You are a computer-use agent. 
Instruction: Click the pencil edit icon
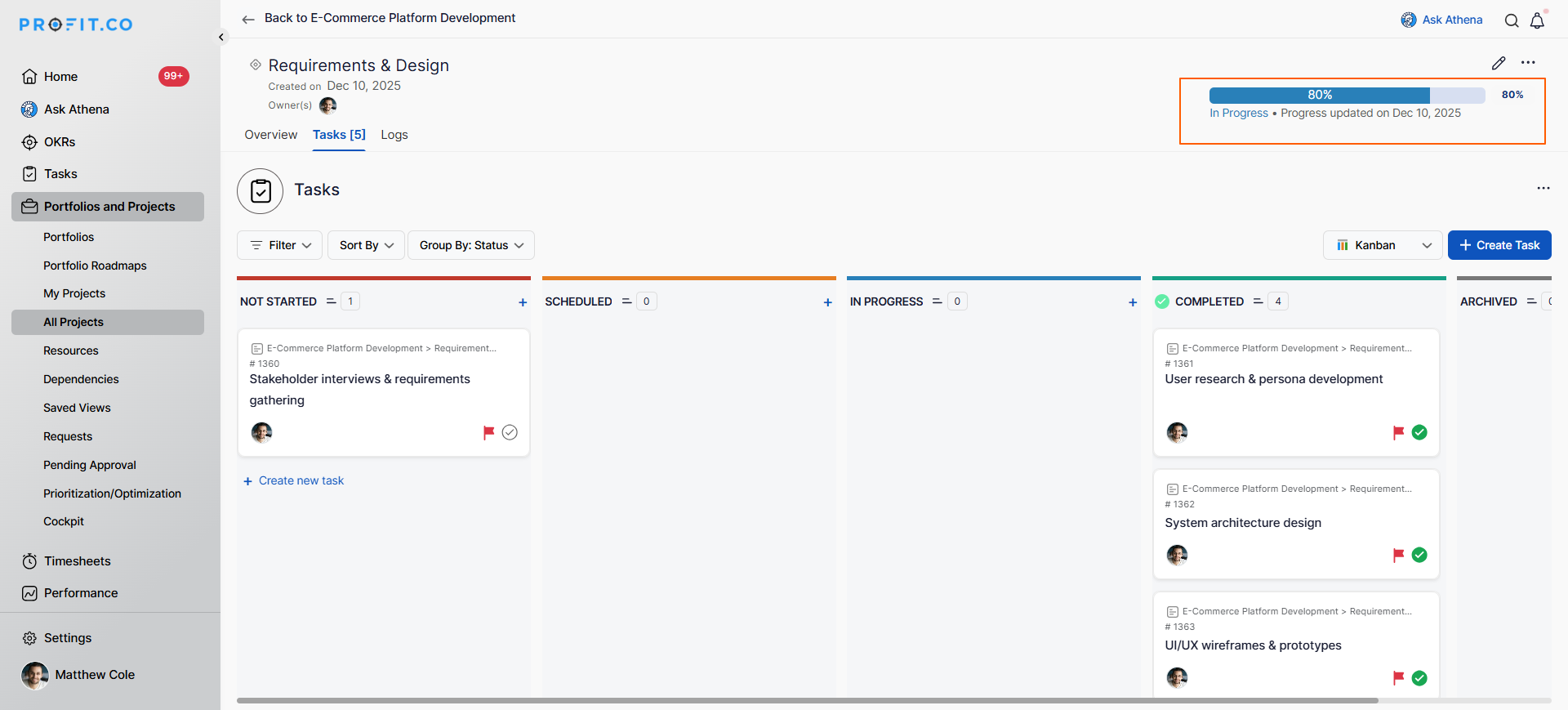click(1499, 63)
